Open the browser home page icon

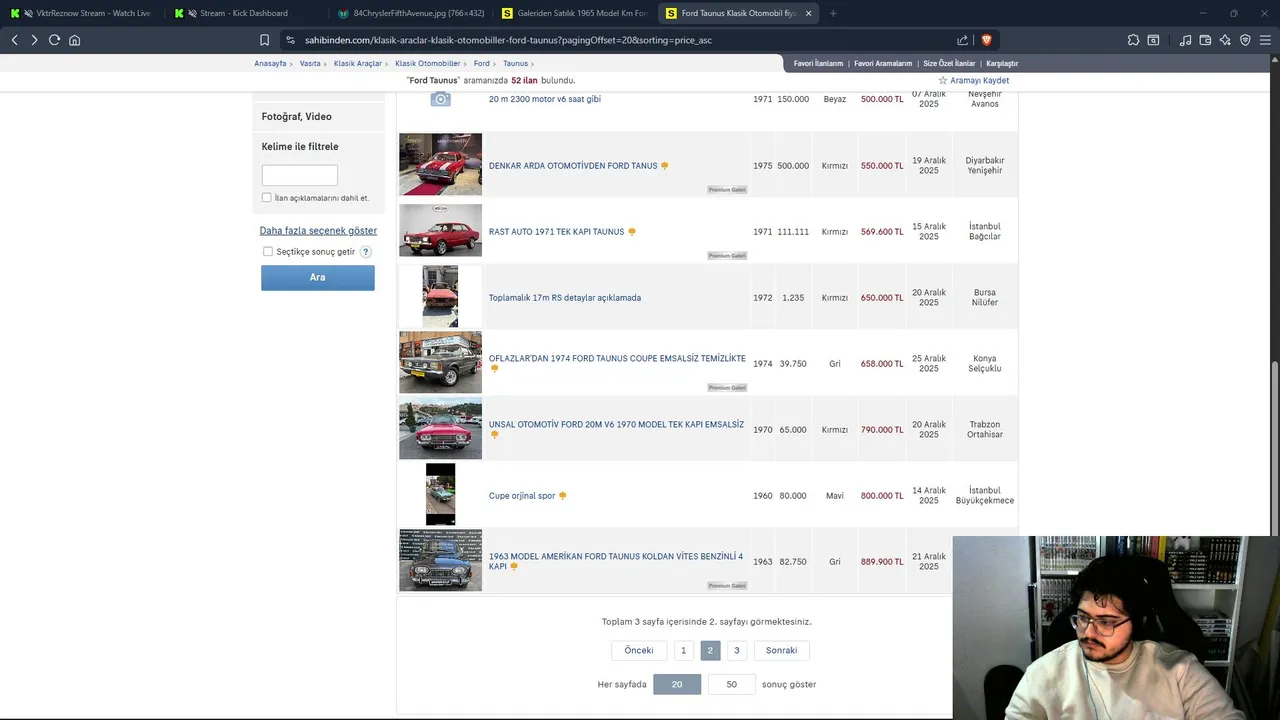pos(74,40)
